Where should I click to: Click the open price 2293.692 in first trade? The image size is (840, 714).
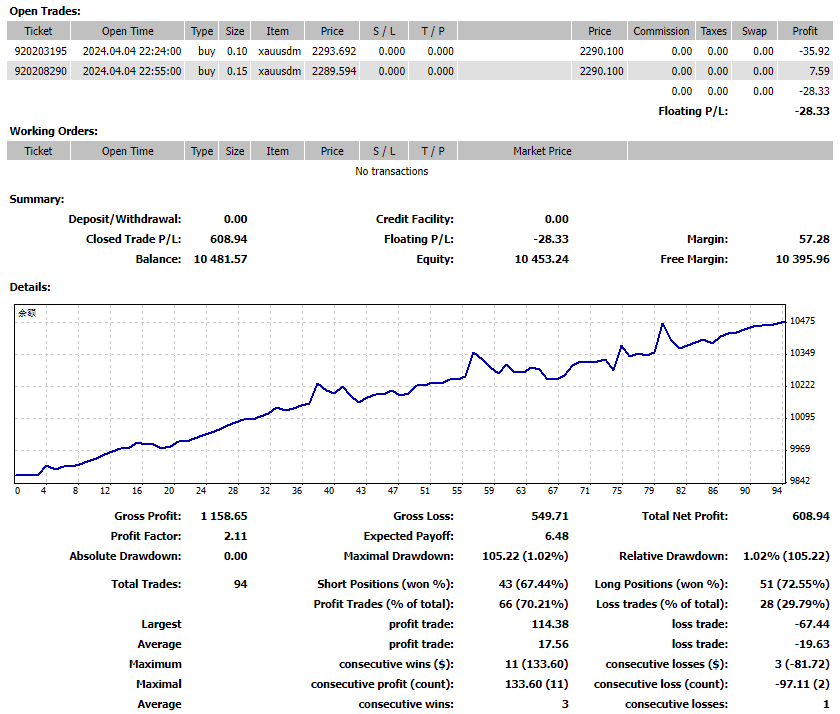click(332, 51)
